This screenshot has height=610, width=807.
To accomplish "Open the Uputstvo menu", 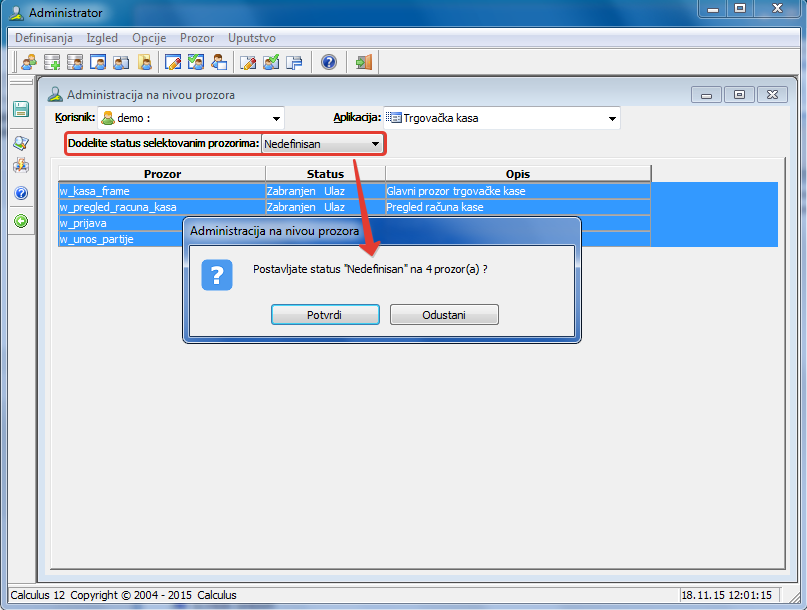I will (x=251, y=38).
